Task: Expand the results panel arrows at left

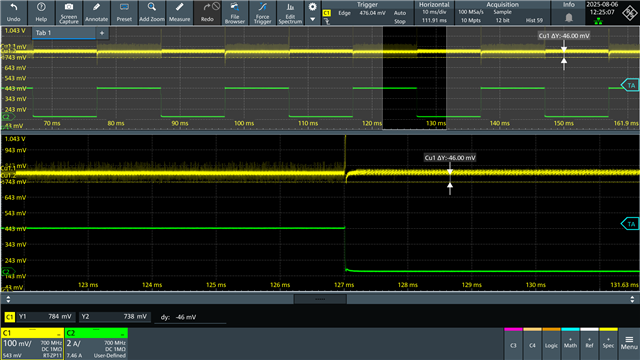Action: [x=8, y=299]
